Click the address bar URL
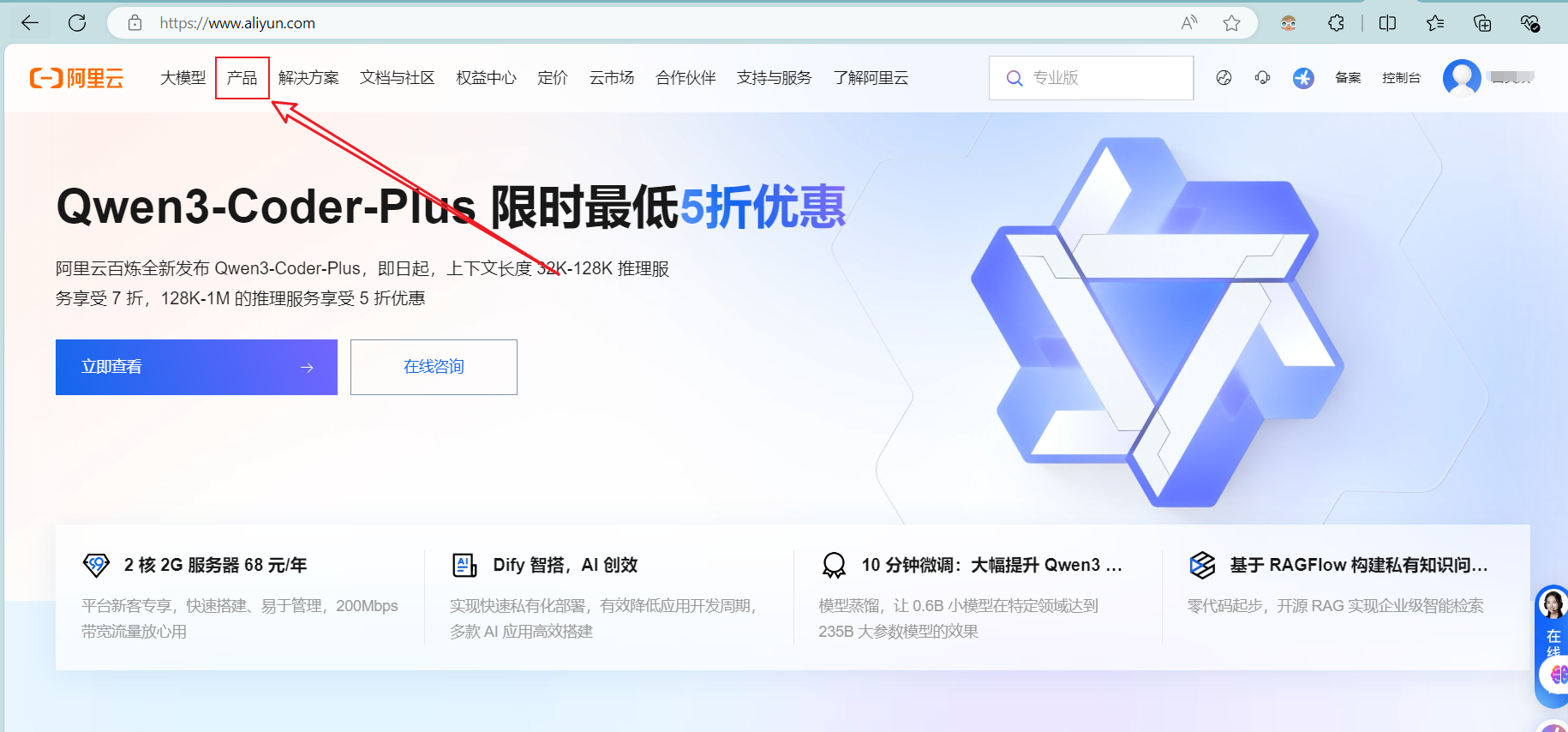This screenshot has height=732, width=1568. click(237, 23)
